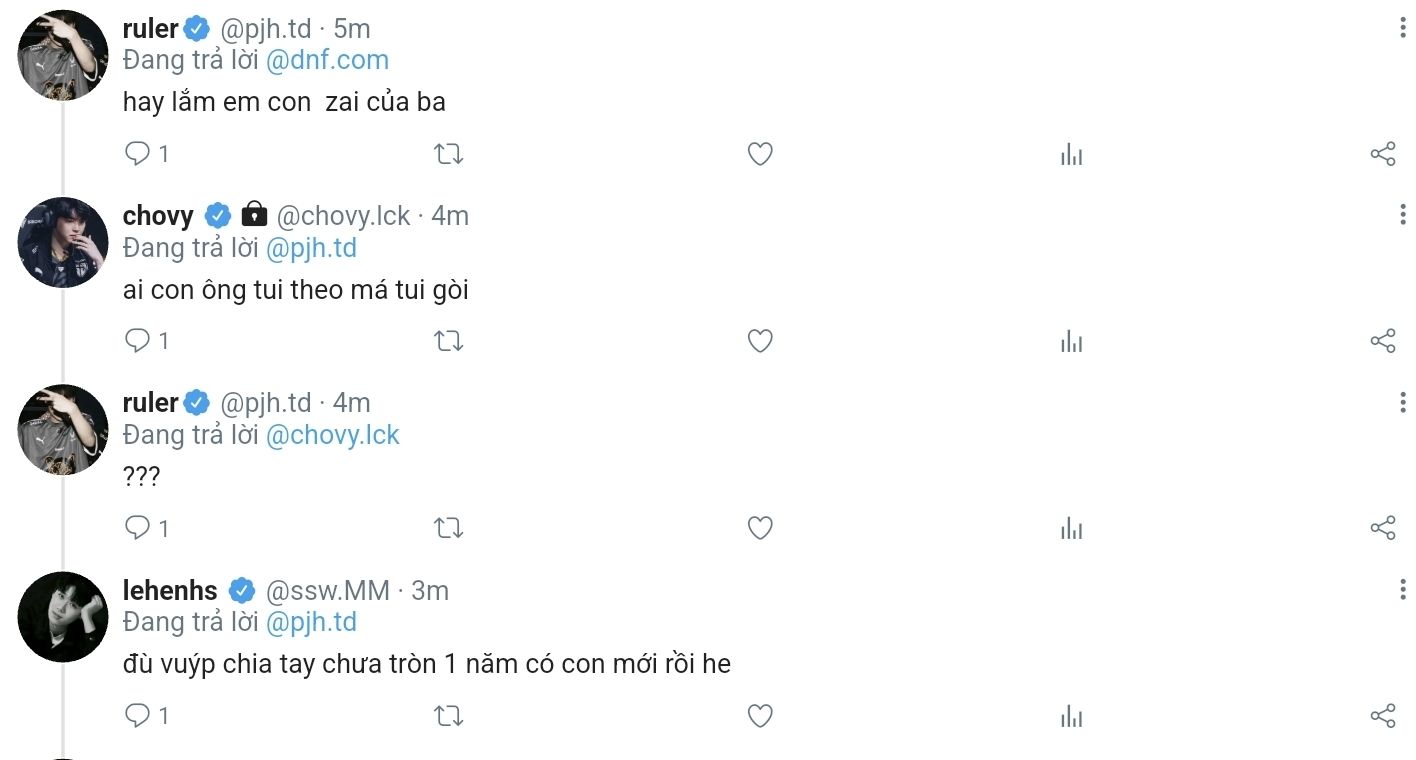
Task: Open the @dnf.com mention link
Action: [327, 60]
